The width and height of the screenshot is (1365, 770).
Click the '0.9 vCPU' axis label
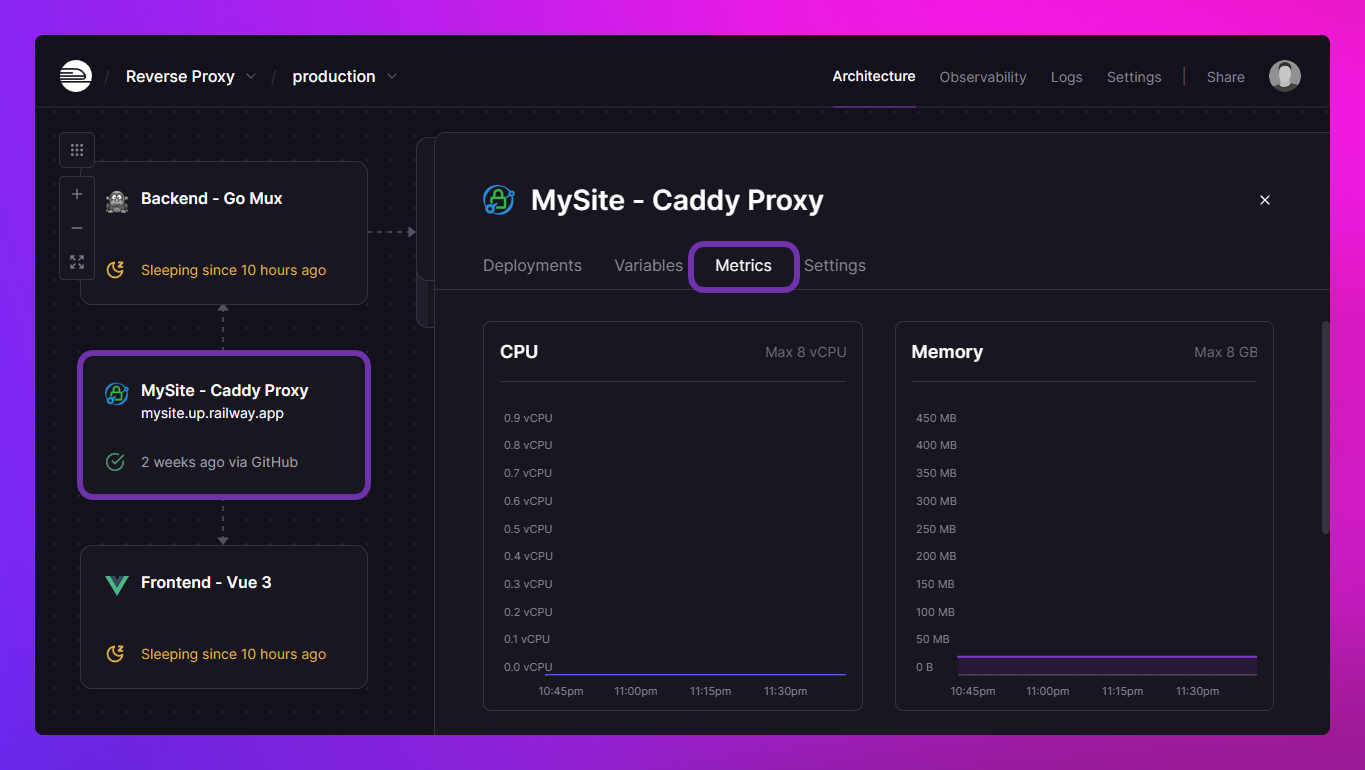point(528,418)
